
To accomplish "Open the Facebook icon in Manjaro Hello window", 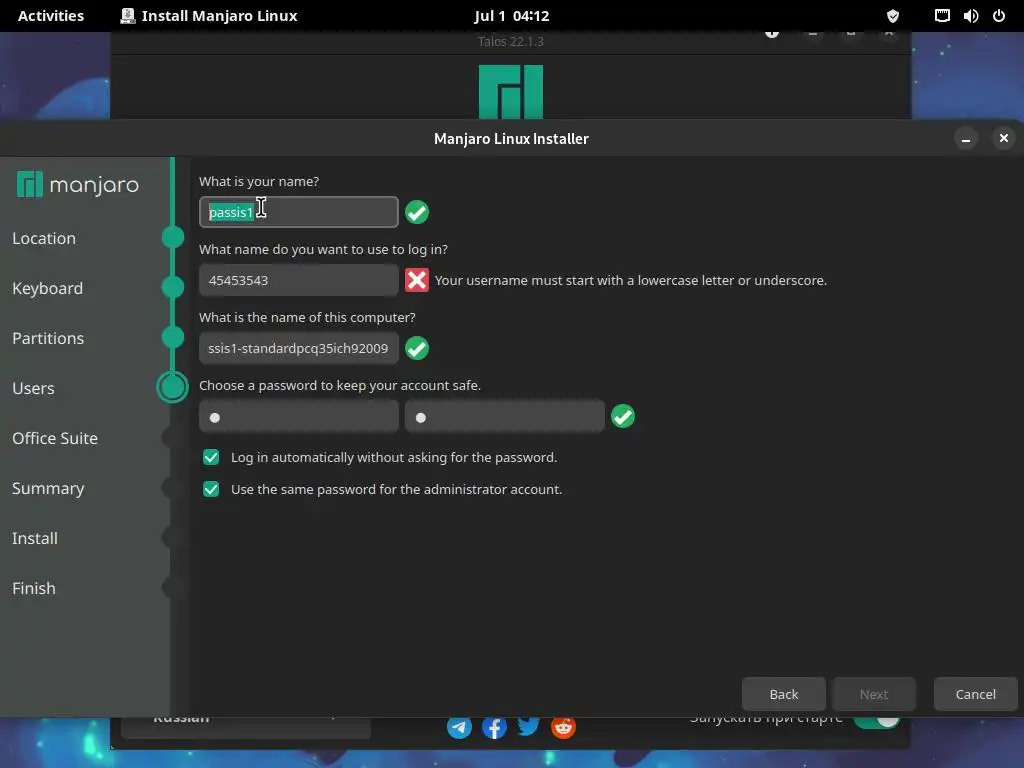I will 494,728.
